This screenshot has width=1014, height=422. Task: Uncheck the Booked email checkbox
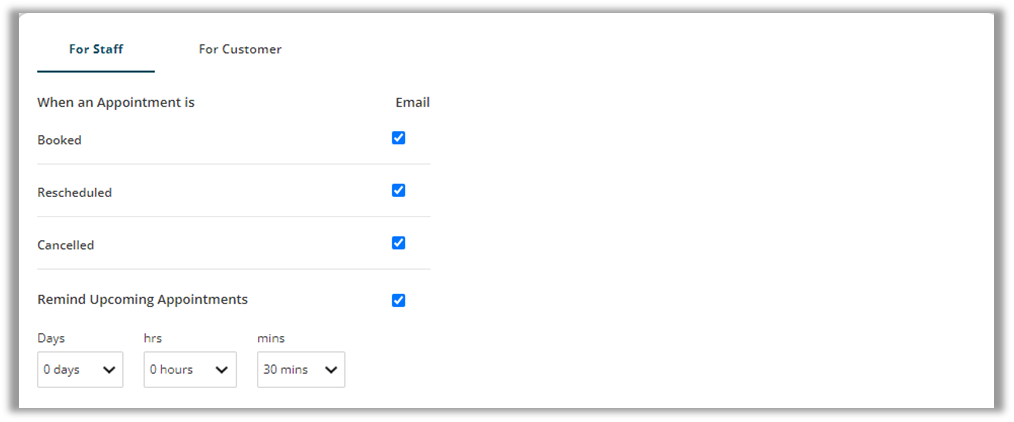tap(399, 138)
